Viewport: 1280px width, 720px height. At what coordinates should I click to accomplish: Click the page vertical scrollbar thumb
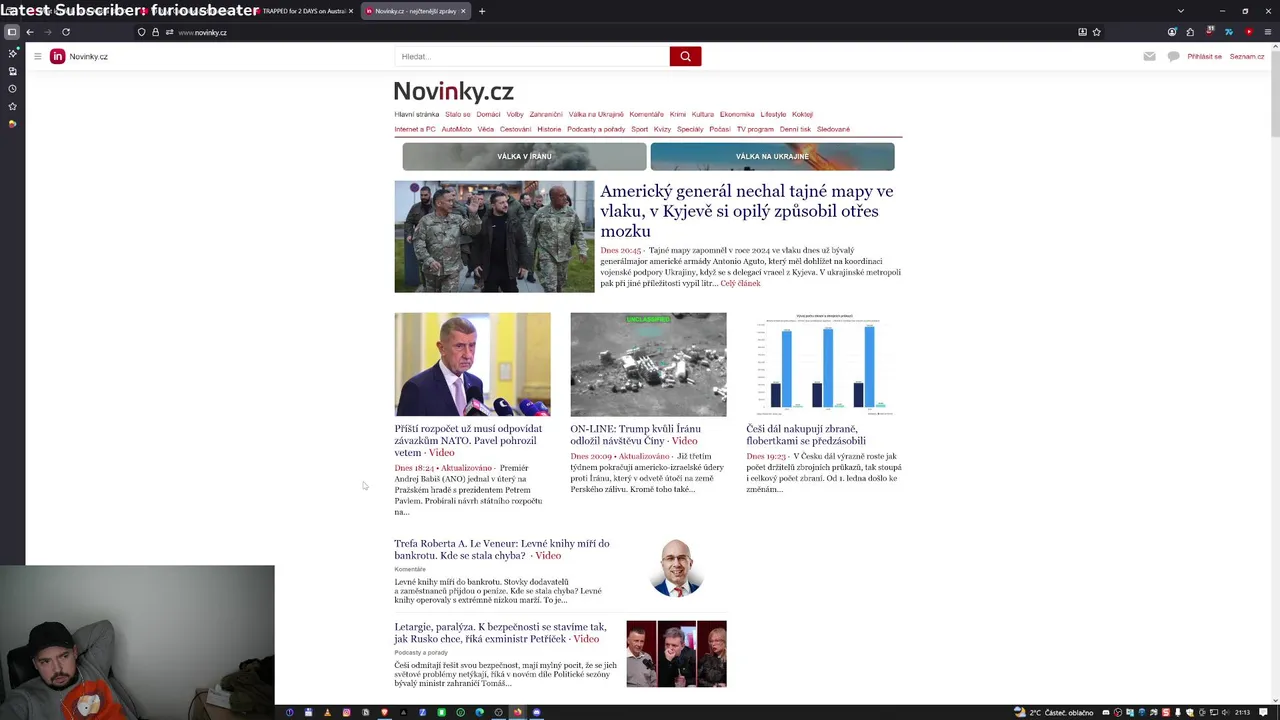pos(1275,95)
